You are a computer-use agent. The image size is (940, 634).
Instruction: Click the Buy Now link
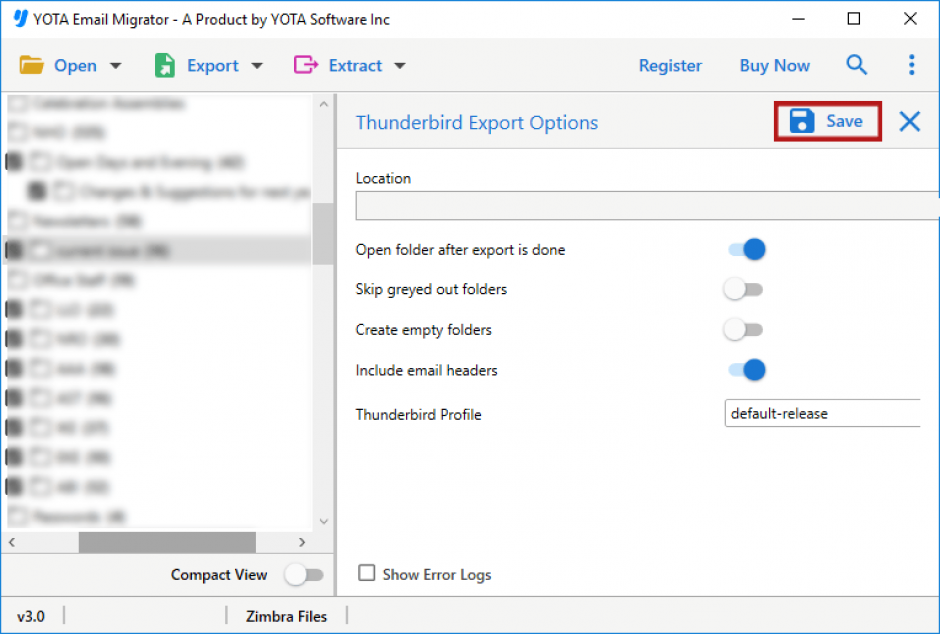coord(774,66)
